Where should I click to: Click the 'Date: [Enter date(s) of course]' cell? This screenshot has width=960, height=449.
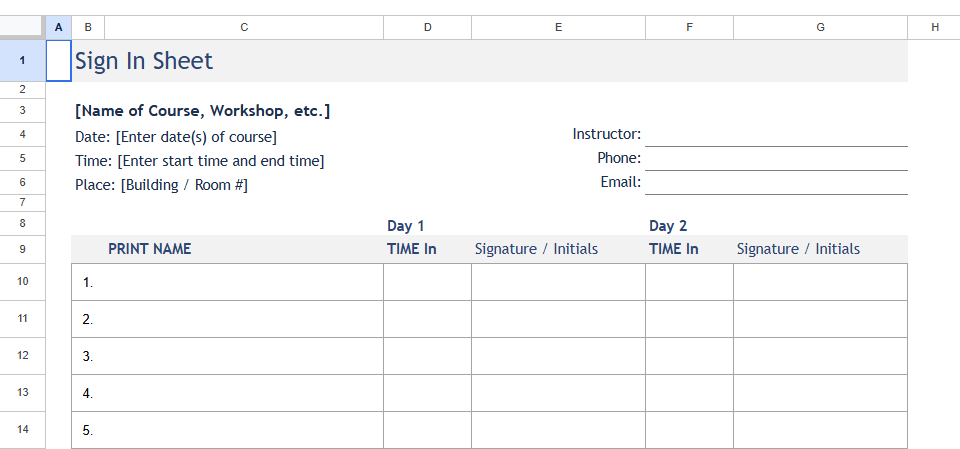tap(176, 137)
